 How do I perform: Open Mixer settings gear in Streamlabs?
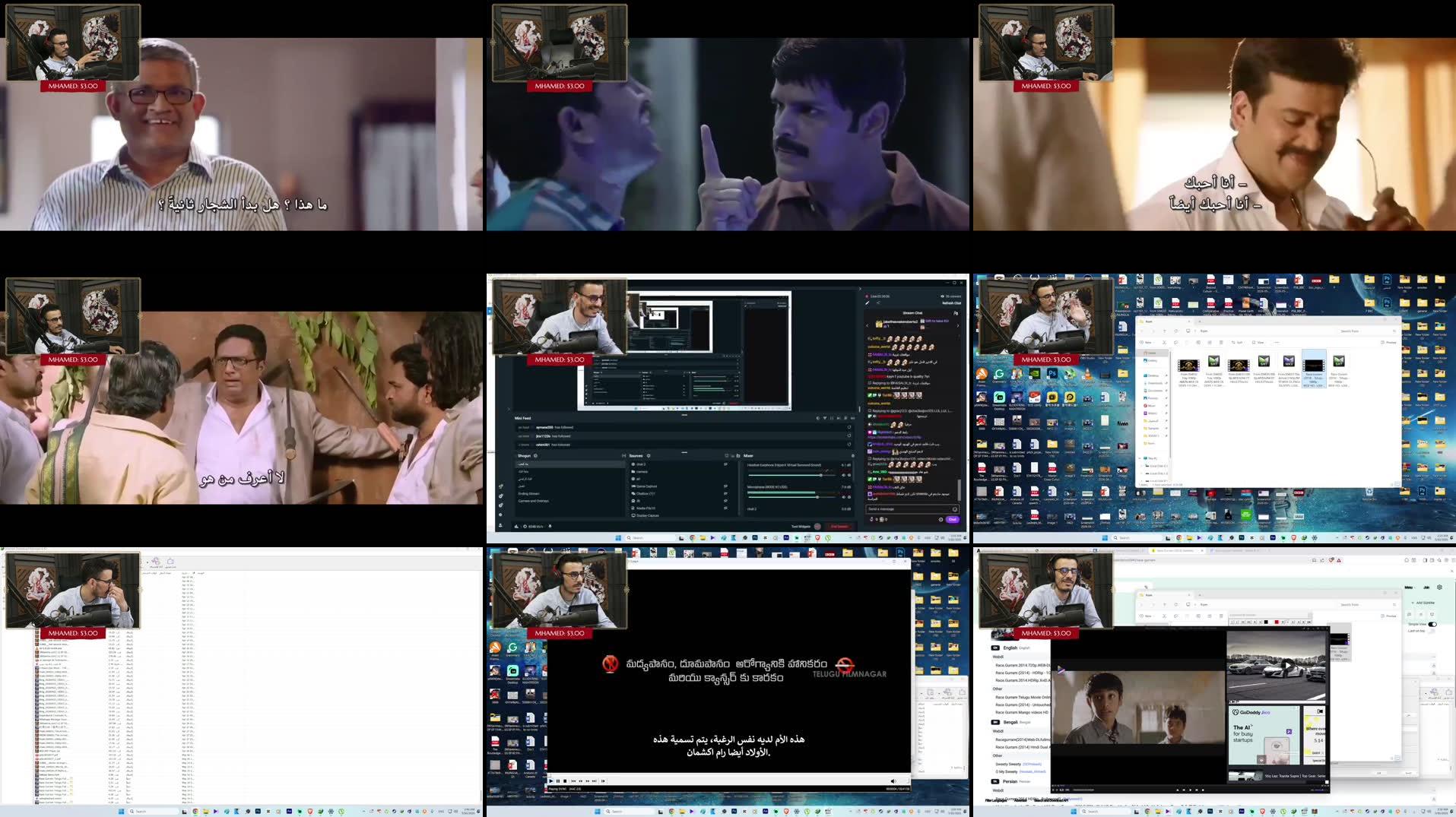853,456
